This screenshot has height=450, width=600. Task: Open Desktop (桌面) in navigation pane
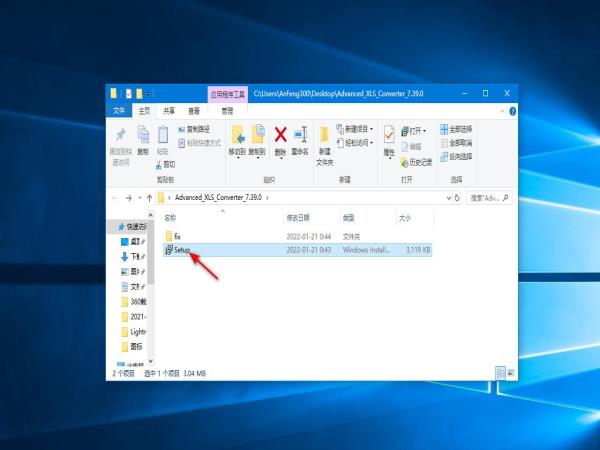click(133, 241)
